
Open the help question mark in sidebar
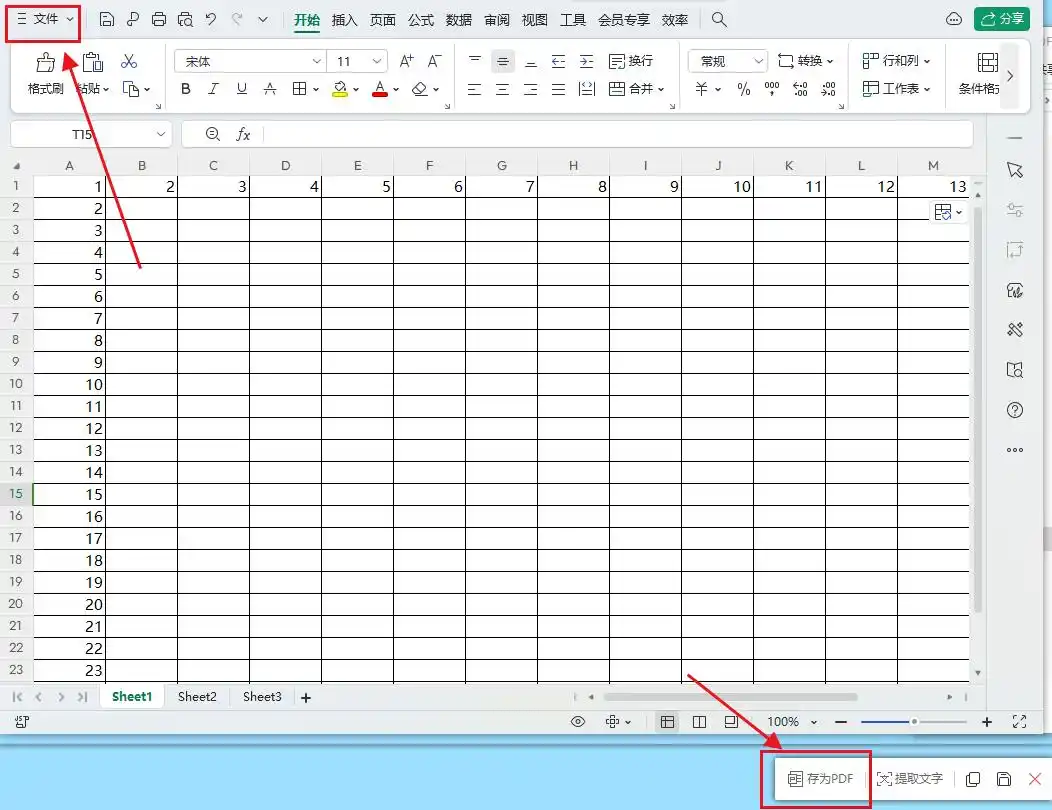coord(1015,410)
